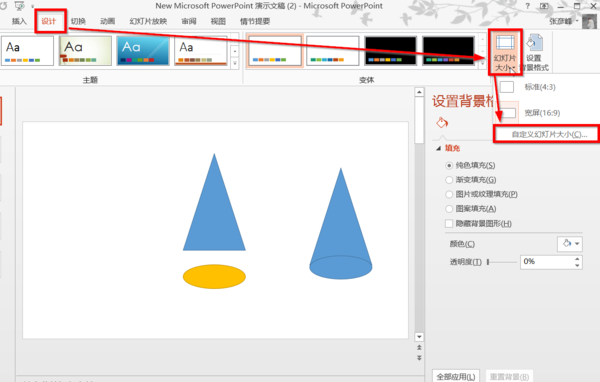Select the second white variant thumbnail
This screenshot has height=382, width=600.
(x=333, y=51)
